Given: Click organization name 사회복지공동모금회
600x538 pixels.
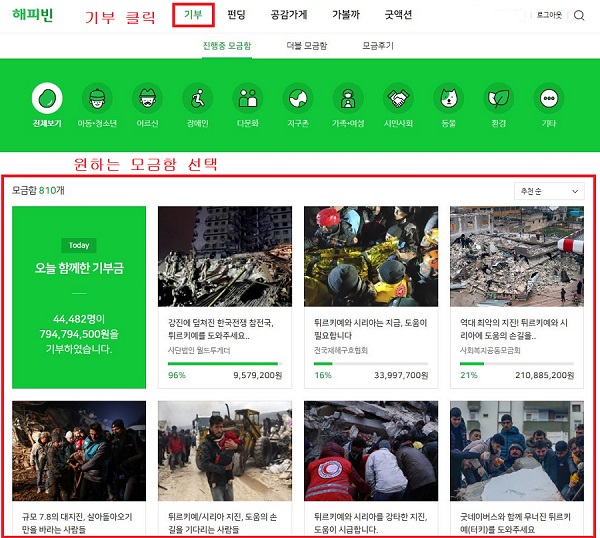Looking at the screenshot, I should click(490, 350).
